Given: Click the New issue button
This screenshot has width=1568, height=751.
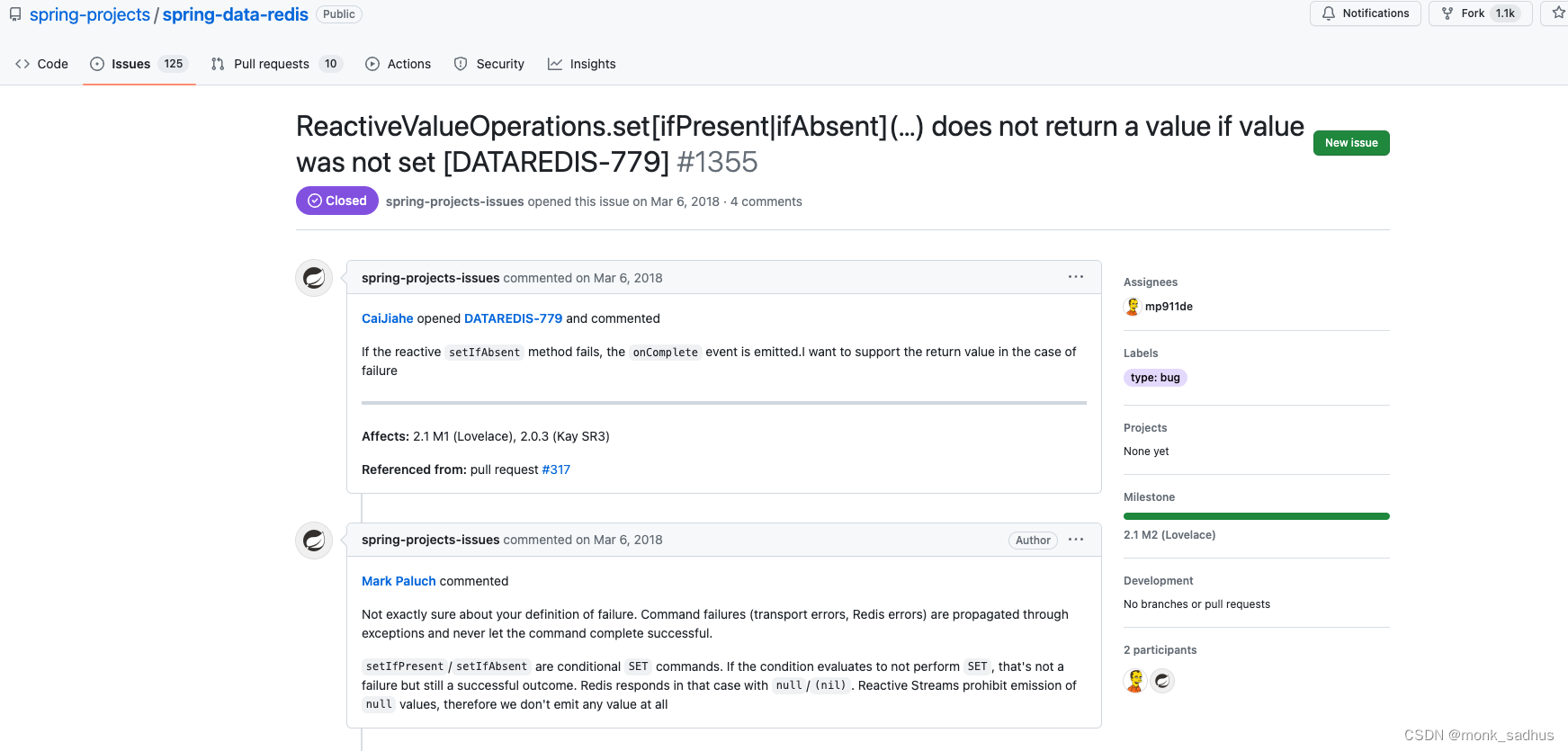Looking at the screenshot, I should click(1351, 143).
